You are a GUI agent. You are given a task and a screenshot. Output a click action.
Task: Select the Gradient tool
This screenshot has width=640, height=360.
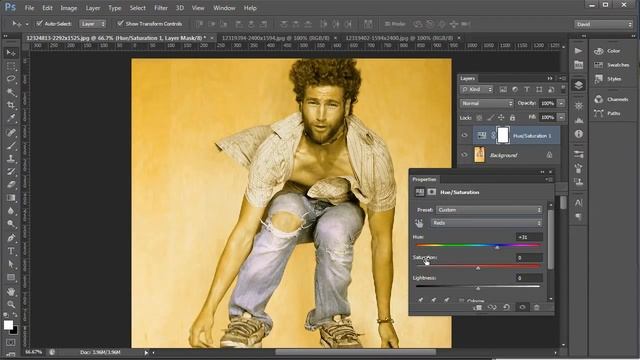coord(11,198)
